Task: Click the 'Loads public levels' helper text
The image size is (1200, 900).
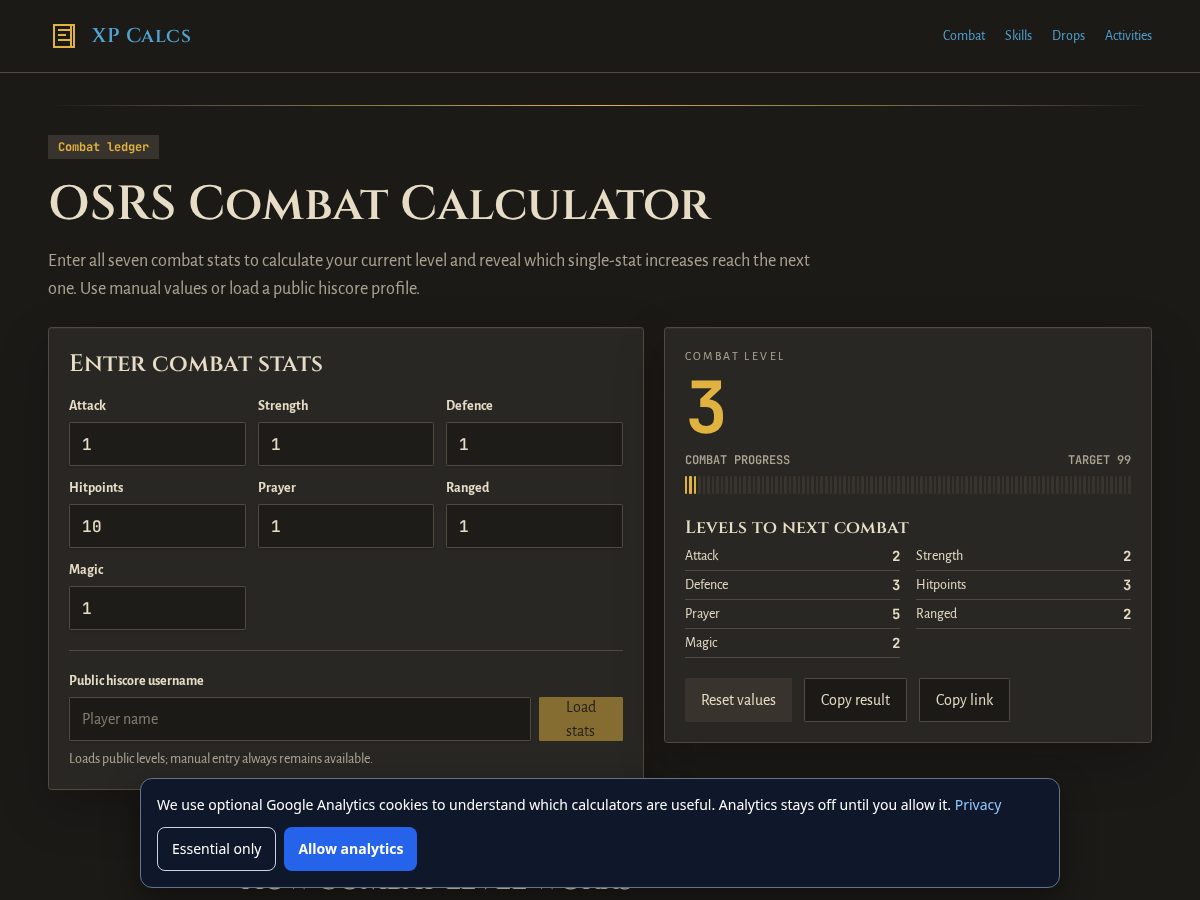Action: coord(221,759)
